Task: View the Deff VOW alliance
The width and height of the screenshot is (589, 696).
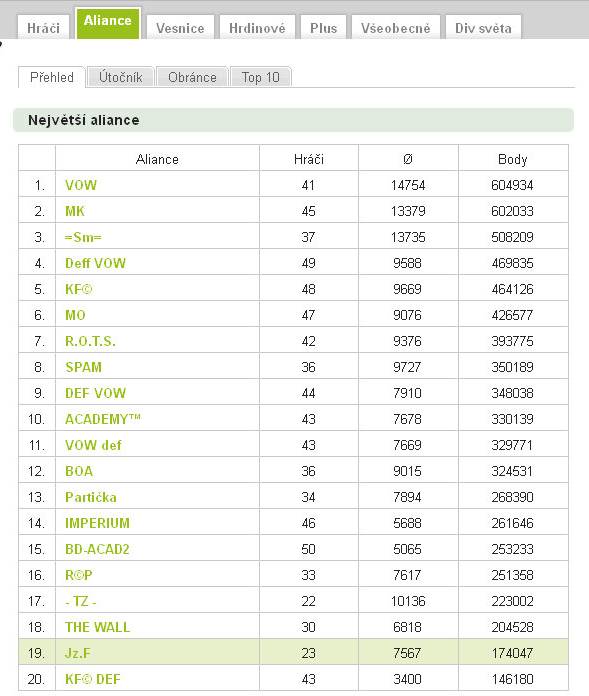Action: click(95, 263)
